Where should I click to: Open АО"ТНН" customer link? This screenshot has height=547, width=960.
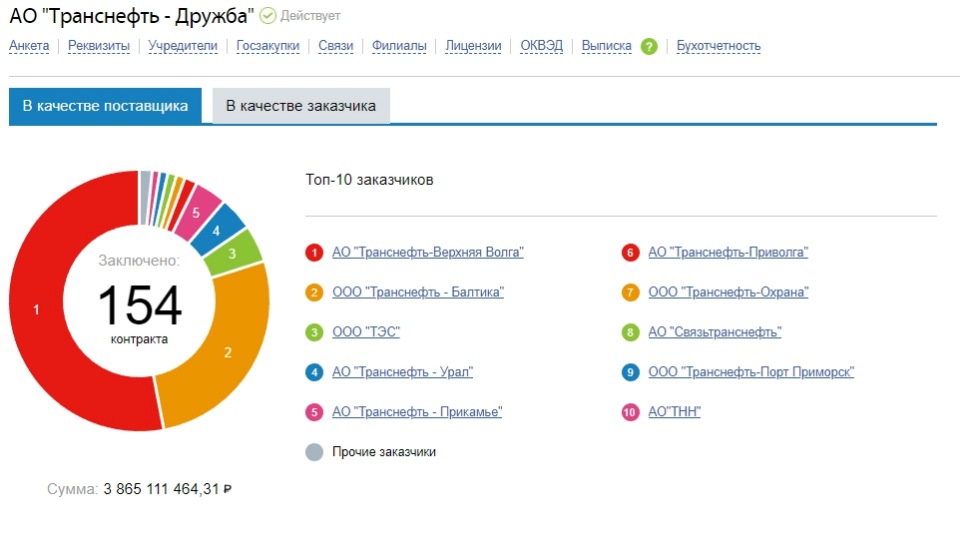pos(674,412)
